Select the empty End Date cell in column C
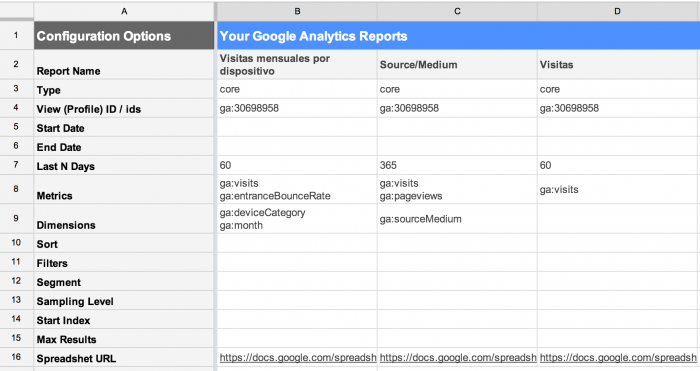Viewport: 700px width, 371px height. (x=457, y=147)
